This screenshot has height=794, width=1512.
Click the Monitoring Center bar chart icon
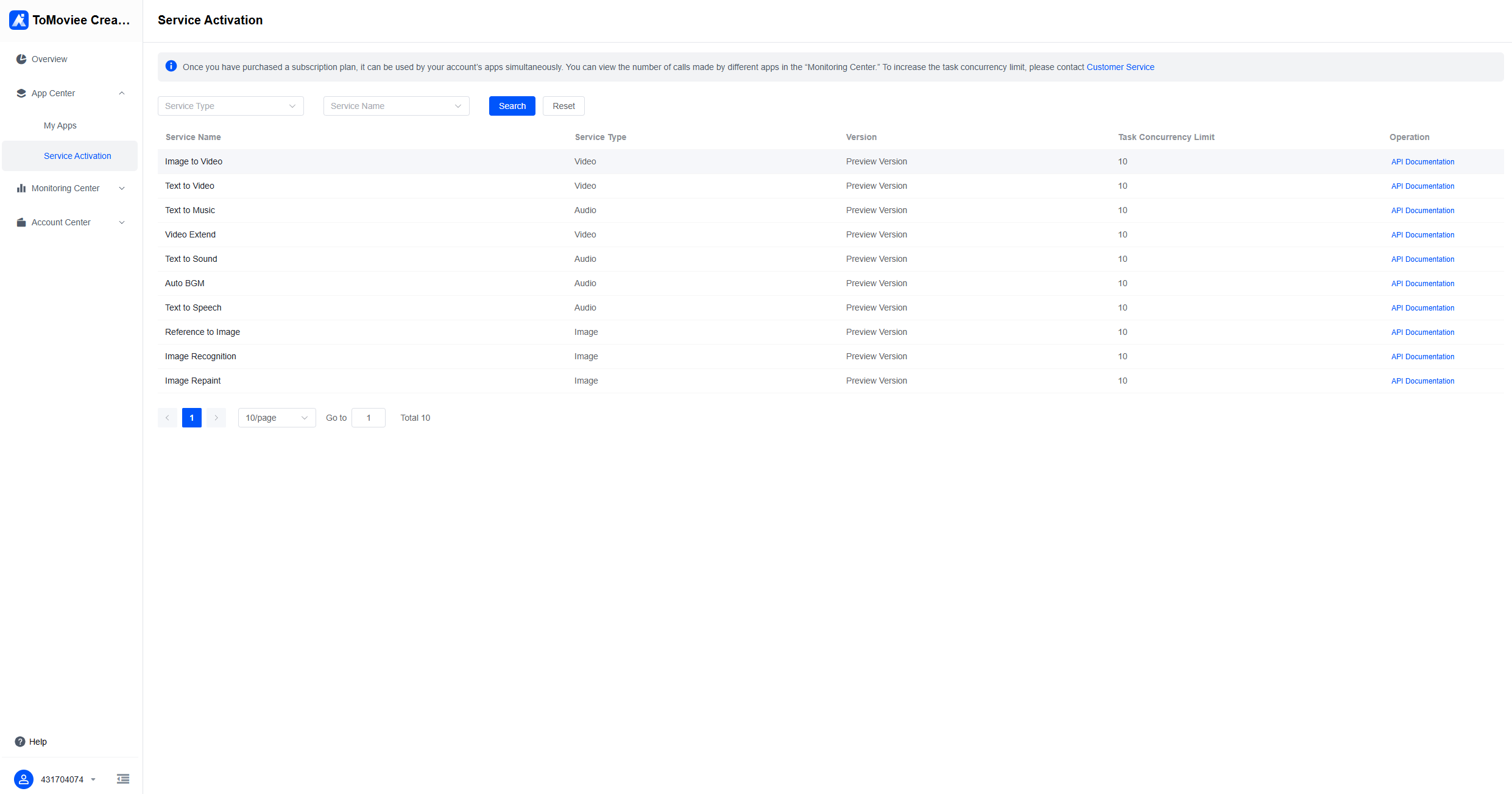coord(21,188)
